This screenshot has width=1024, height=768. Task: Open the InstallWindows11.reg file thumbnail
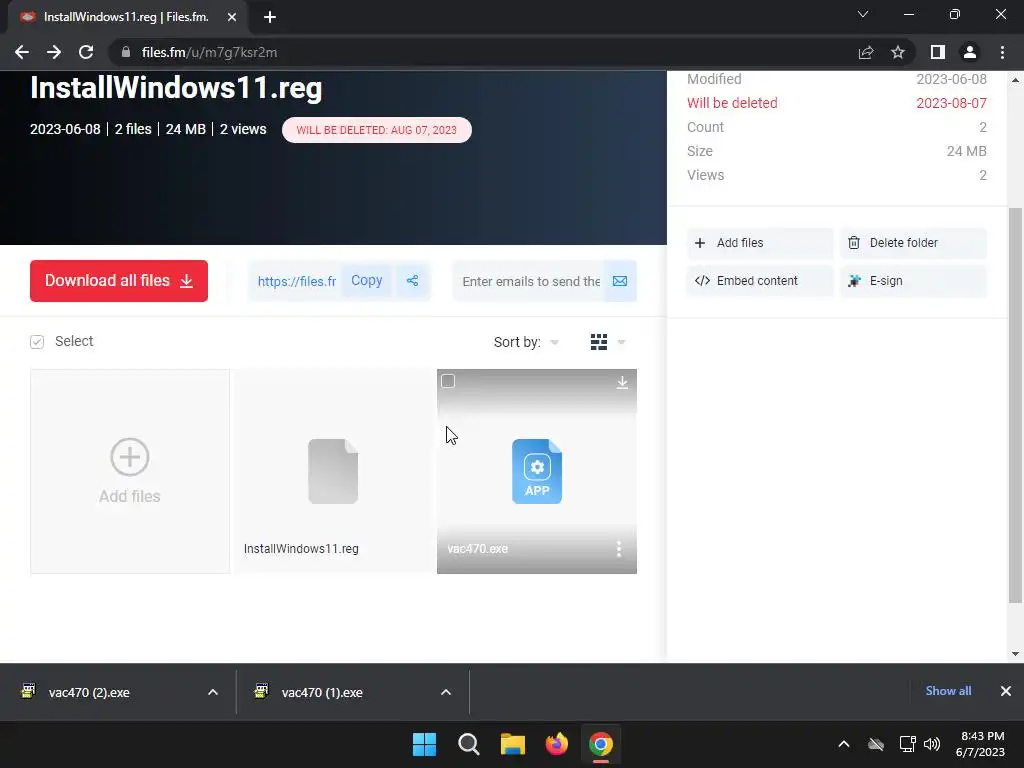coord(332,471)
